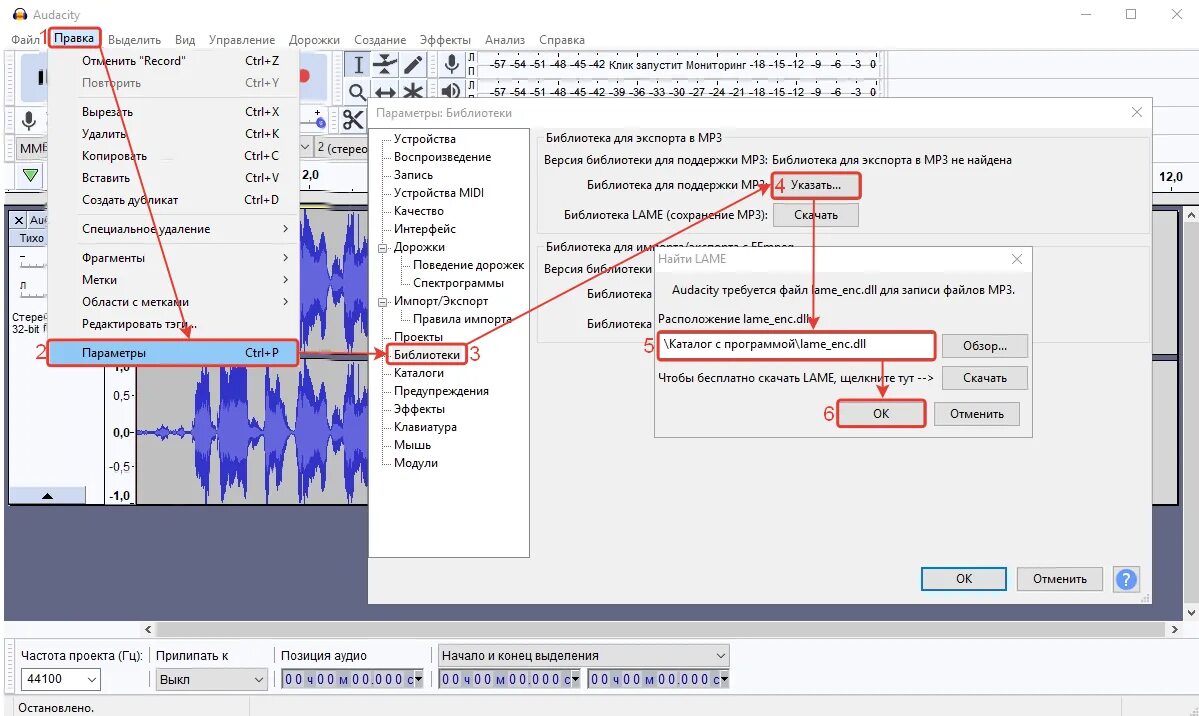The width and height of the screenshot is (1199, 716).
Task: Click the speaker icon to enable playback meter
Action: [x=450, y=91]
